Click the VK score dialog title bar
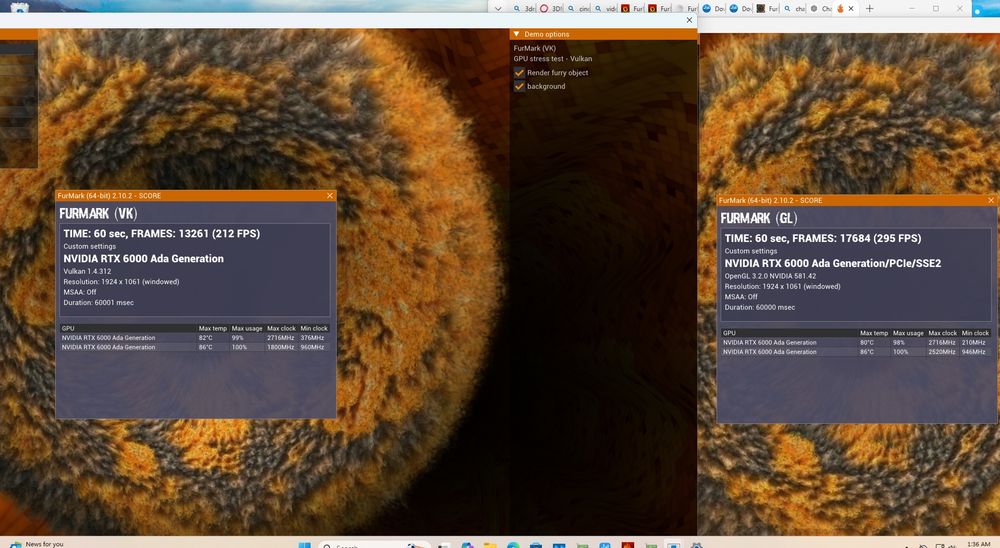 [195, 196]
